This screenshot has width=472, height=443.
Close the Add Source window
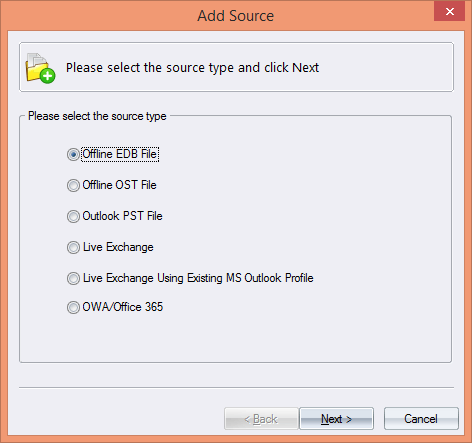449,12
